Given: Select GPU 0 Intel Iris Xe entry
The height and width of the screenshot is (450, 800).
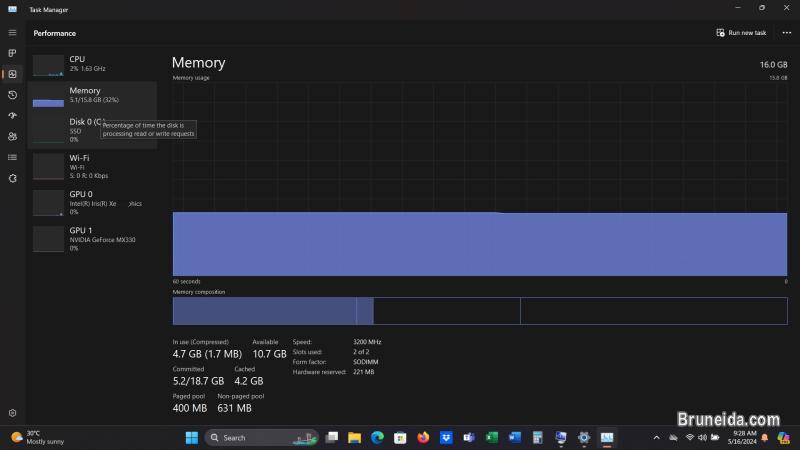Looking at the screenshot, I should 92,202.
